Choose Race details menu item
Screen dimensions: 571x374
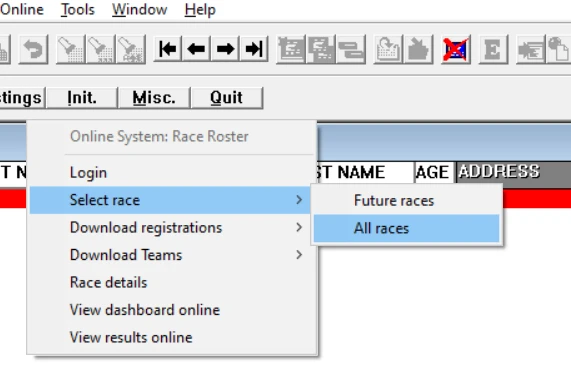(x=170, y=283)
